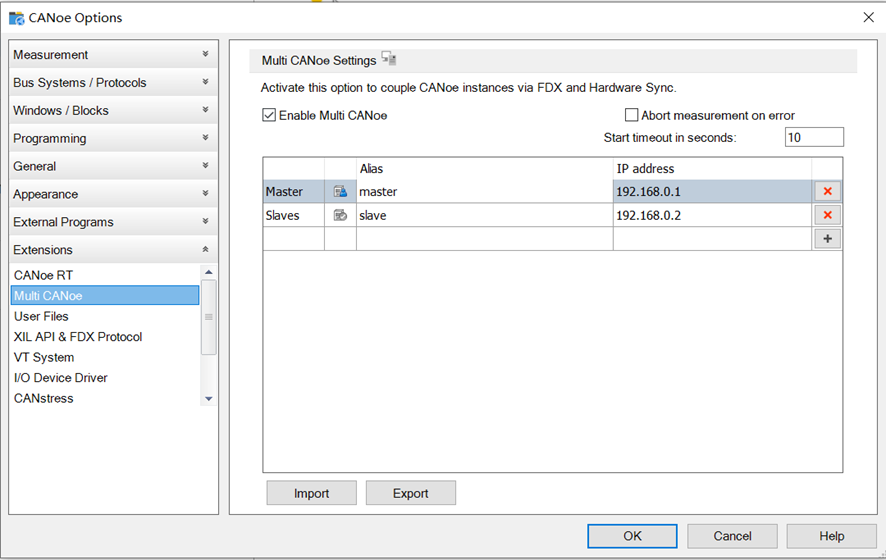Add a new slave with plus button
Image resolution: width=886 pixels, height=560 pixels.
(827, 239)
